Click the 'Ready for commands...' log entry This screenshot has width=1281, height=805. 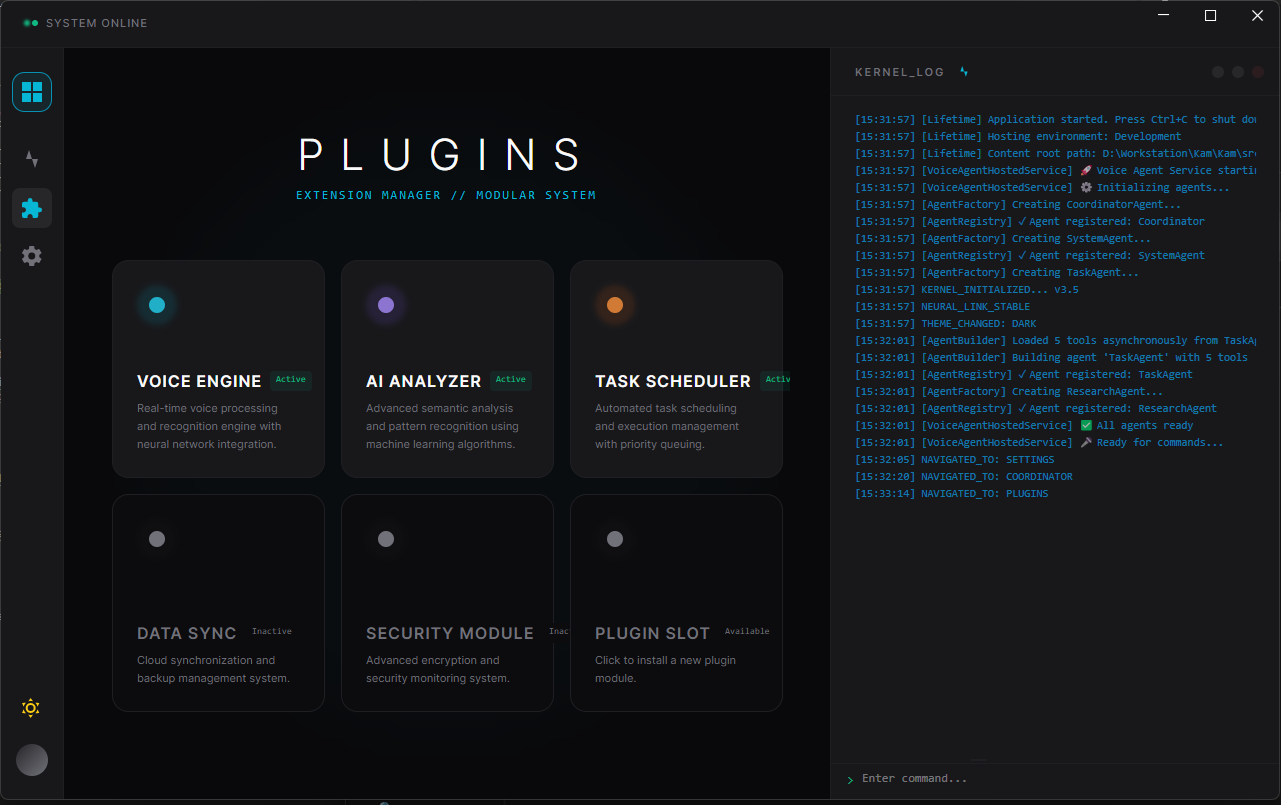(1039, 443)
